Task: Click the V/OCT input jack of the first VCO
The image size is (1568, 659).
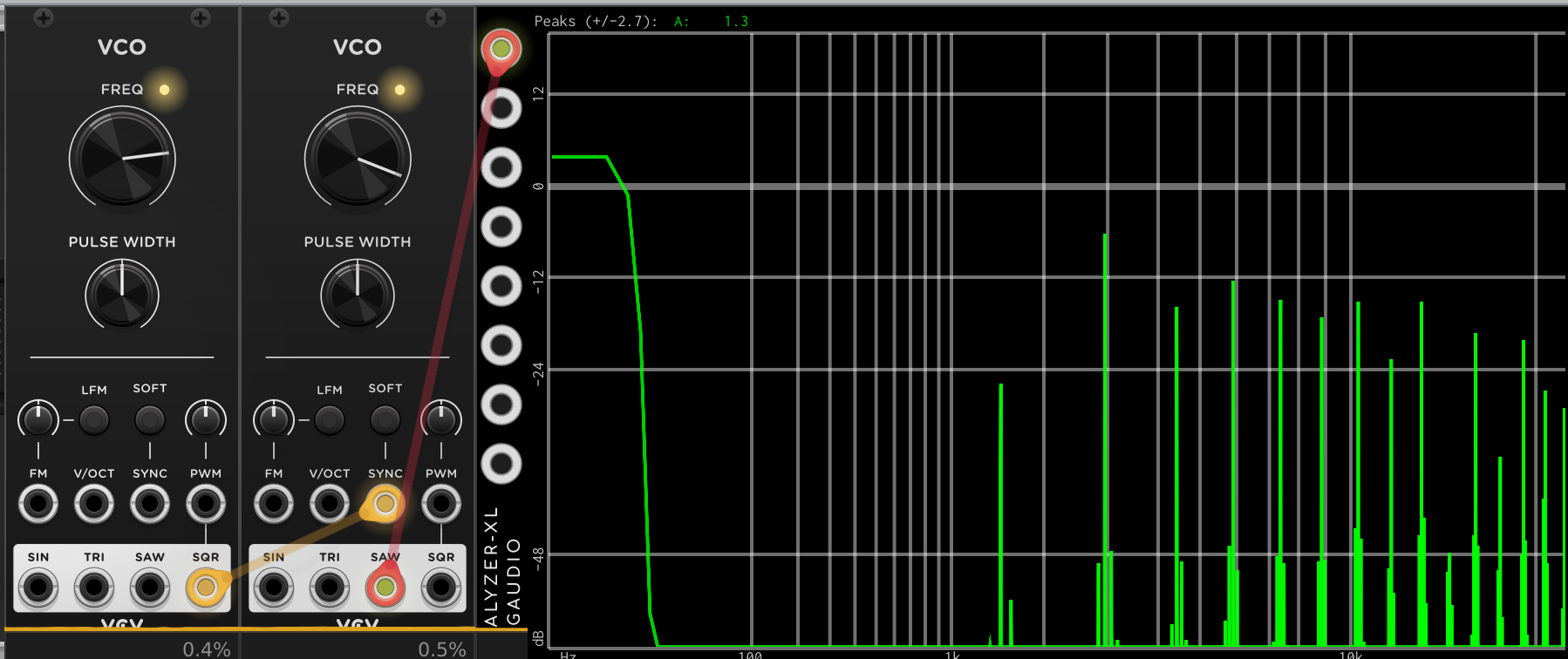Action: click(94, 503)
